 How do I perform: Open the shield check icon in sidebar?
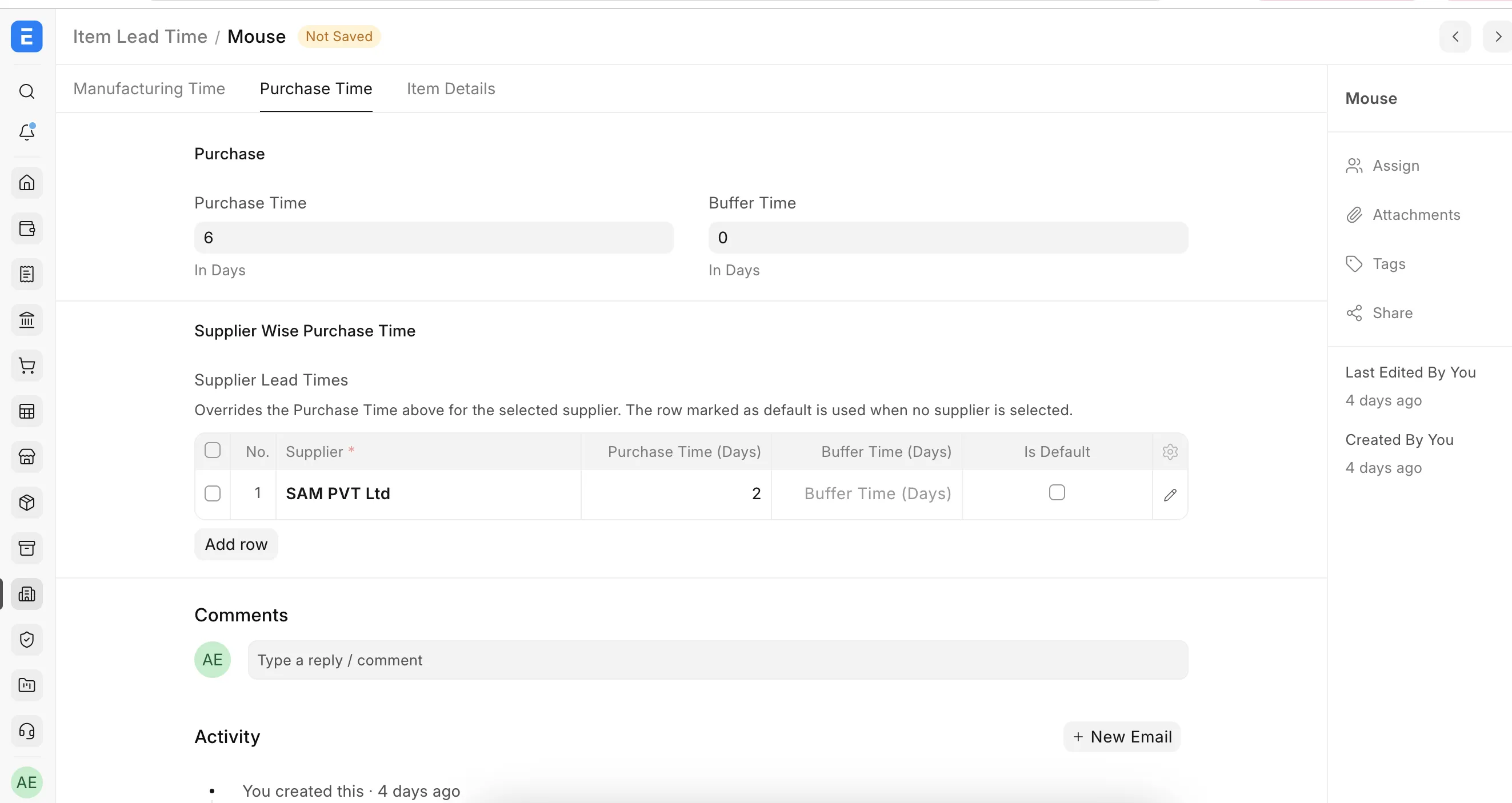pos(27,639)
